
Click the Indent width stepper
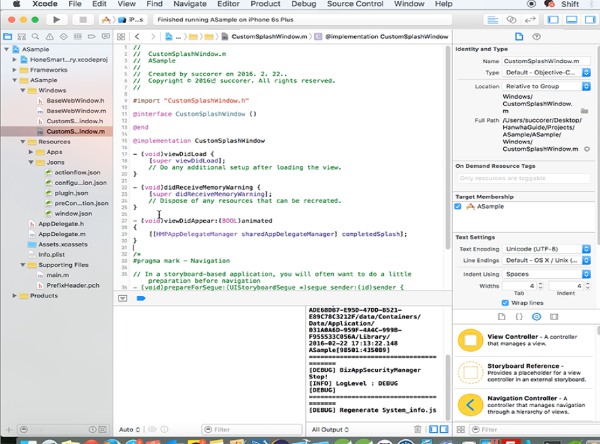[x=587, y=286]
